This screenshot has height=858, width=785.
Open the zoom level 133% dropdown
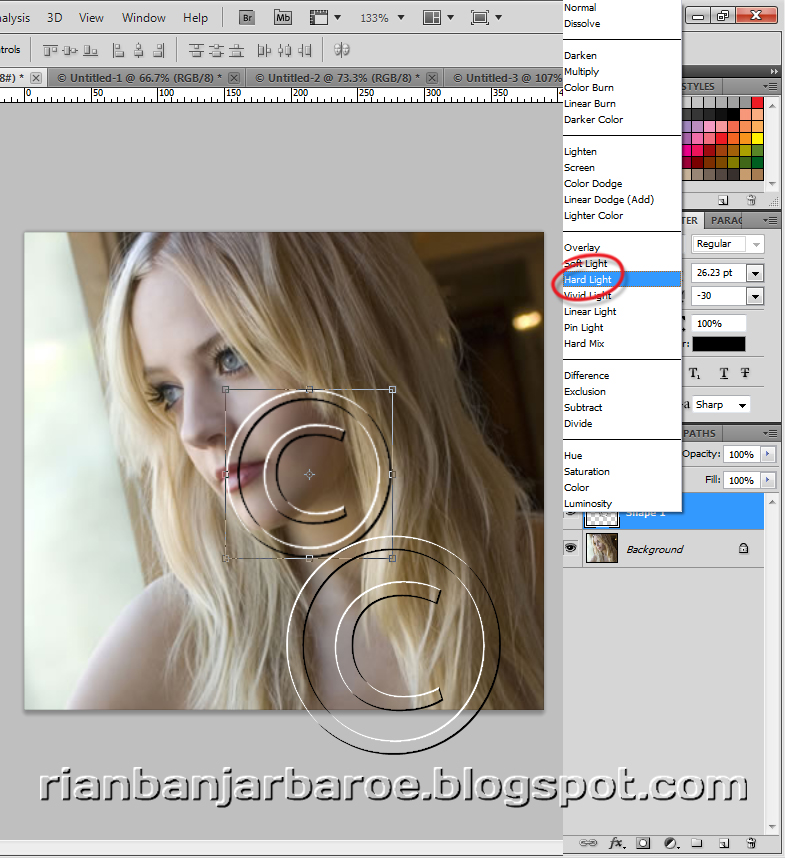point(402,18)
